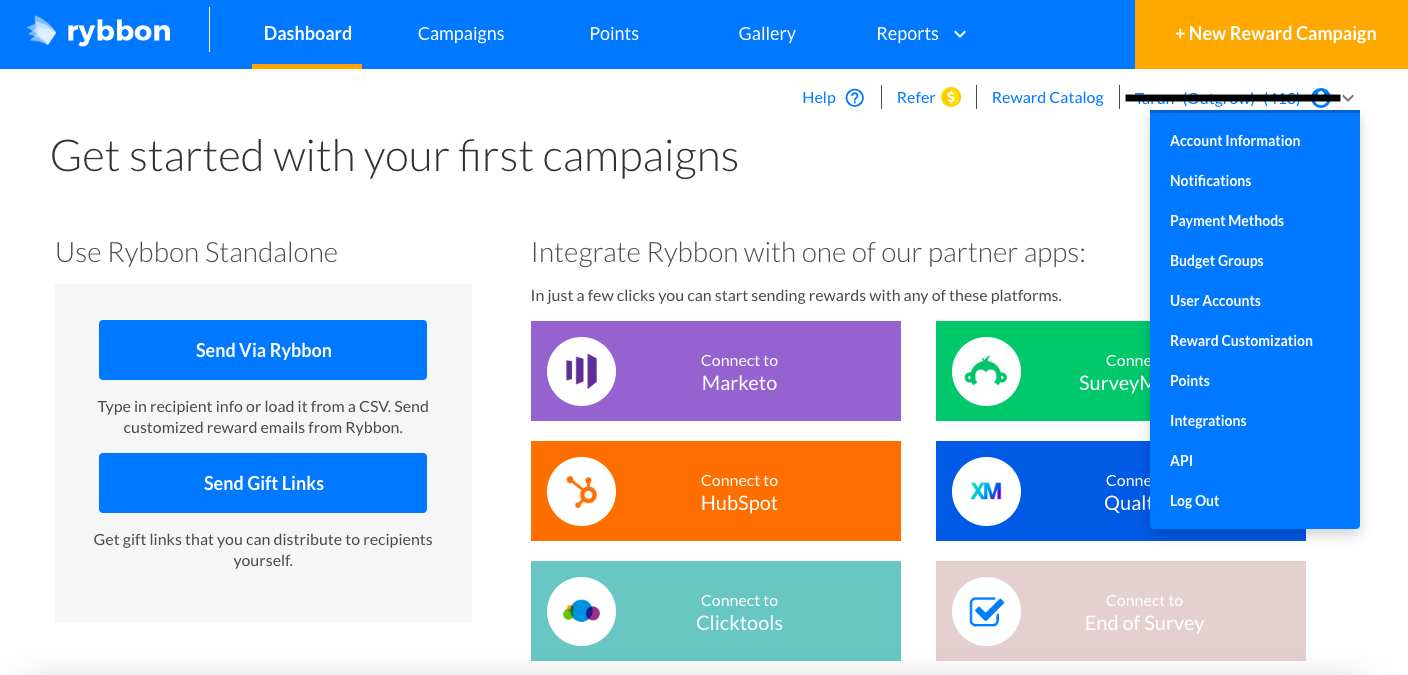Click Connect to Marketo text
The width and height of the screenshot is (1408, 675).
[739, 372]
